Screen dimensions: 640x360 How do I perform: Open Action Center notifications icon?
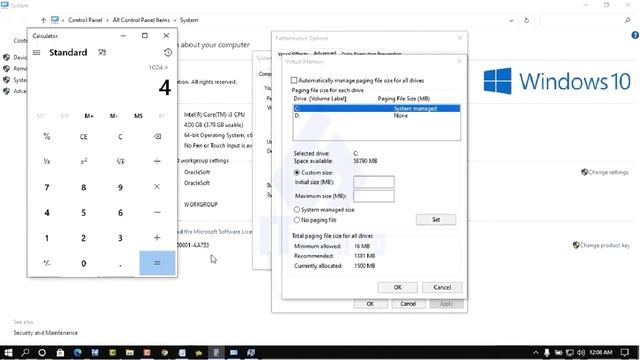[625, 352]
